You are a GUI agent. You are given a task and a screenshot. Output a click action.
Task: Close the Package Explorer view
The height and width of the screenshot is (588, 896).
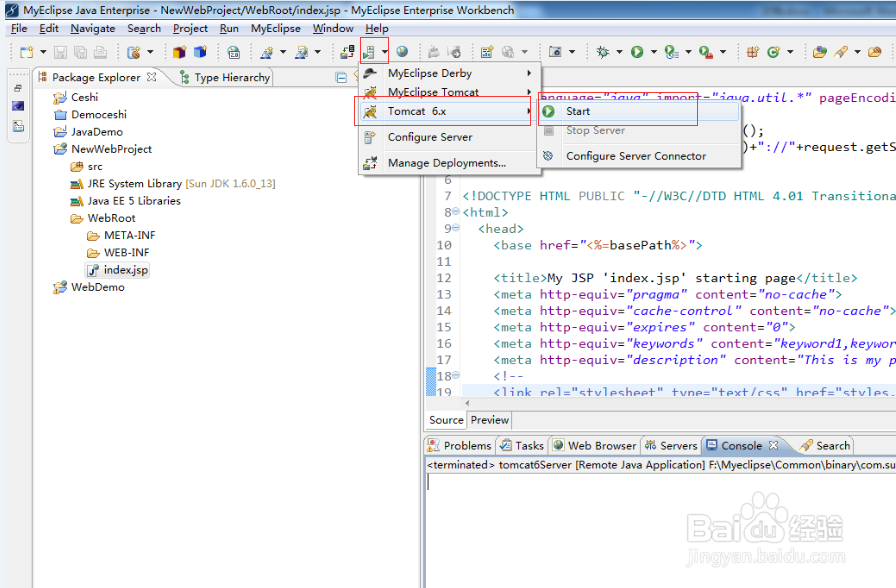pos(151,77)
